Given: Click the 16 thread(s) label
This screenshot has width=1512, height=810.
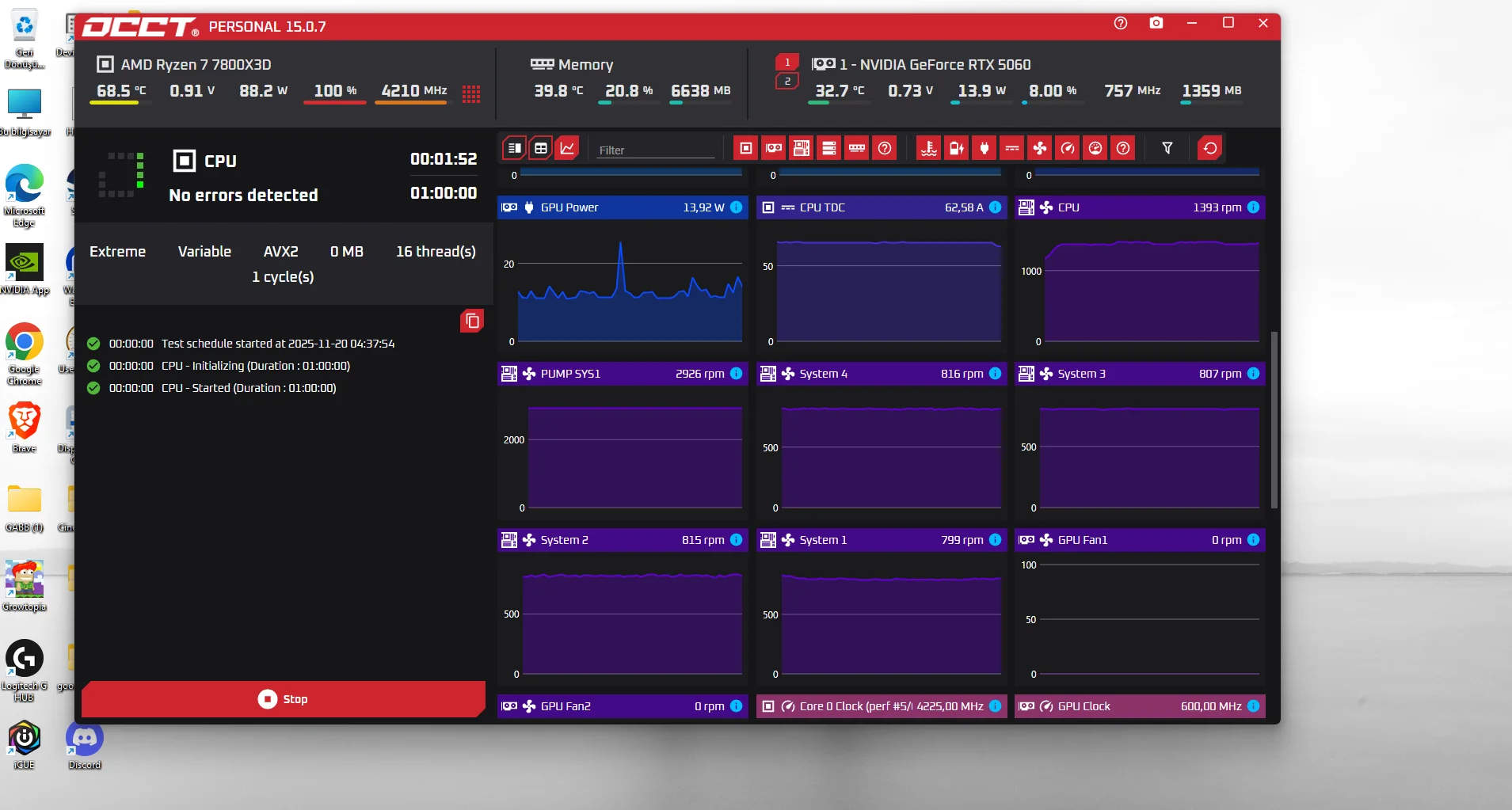Looking at the screenshot, I should click(436, 252).
